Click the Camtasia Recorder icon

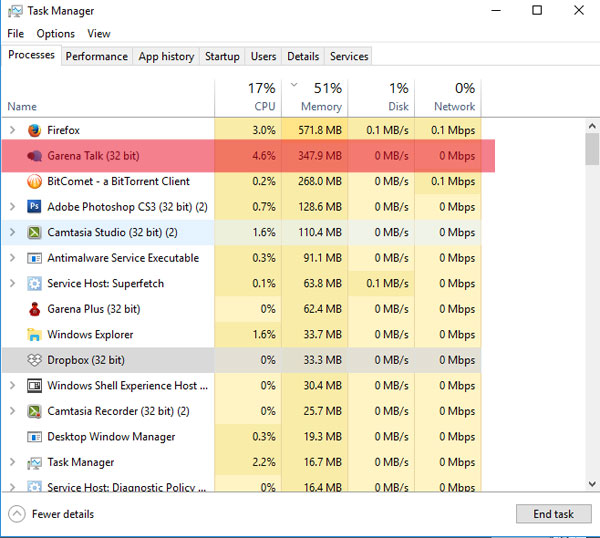point(34,411)
